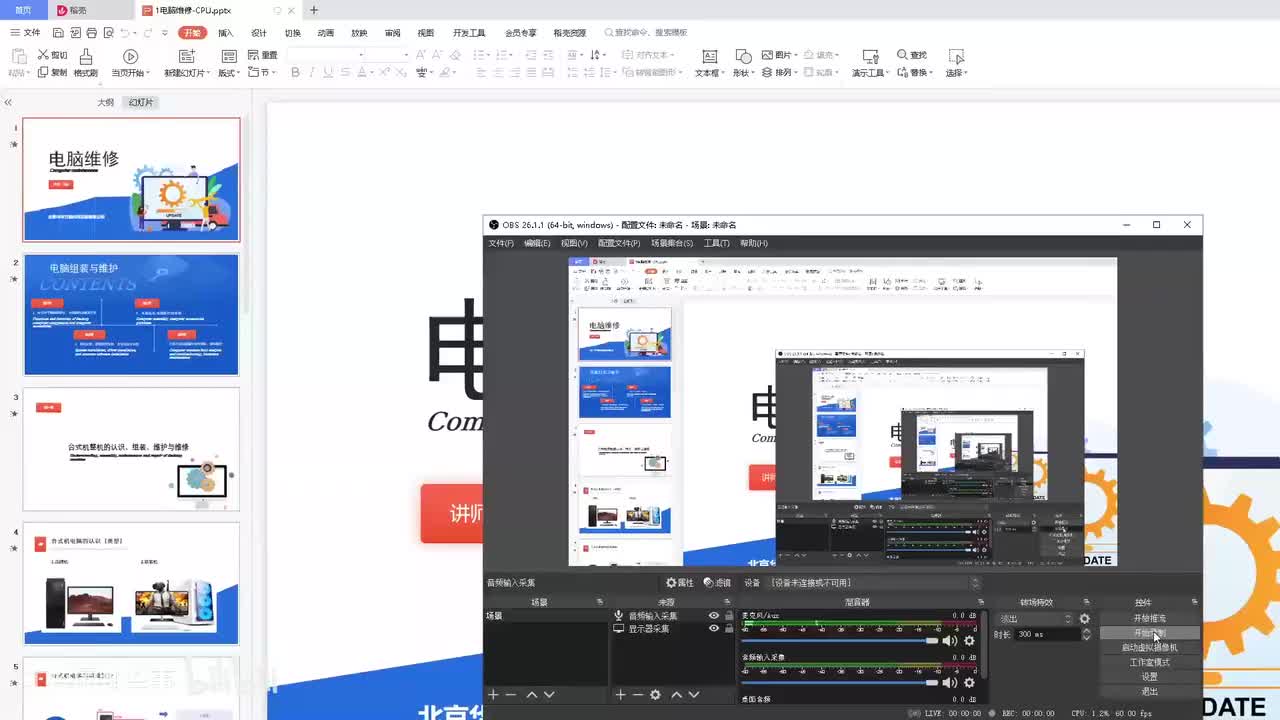Collapse the slide thumbnail panel
The height and width of the screenshot is (720, 1280).
(x=8, y=102)
